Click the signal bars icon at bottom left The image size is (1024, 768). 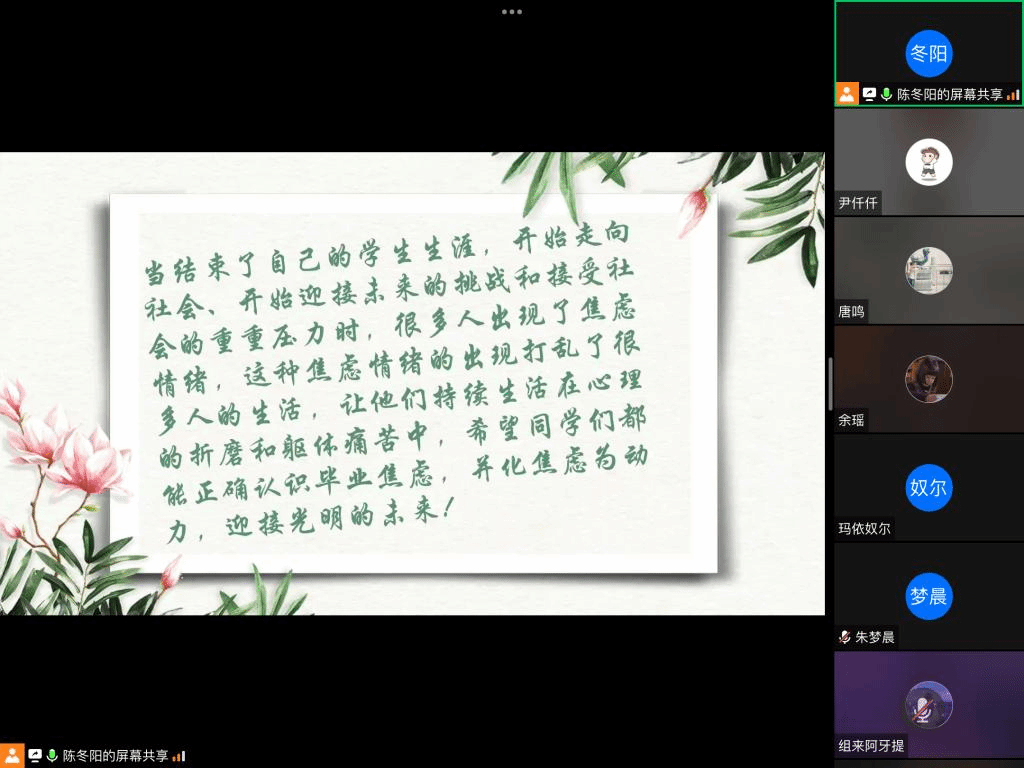point(179,756)
